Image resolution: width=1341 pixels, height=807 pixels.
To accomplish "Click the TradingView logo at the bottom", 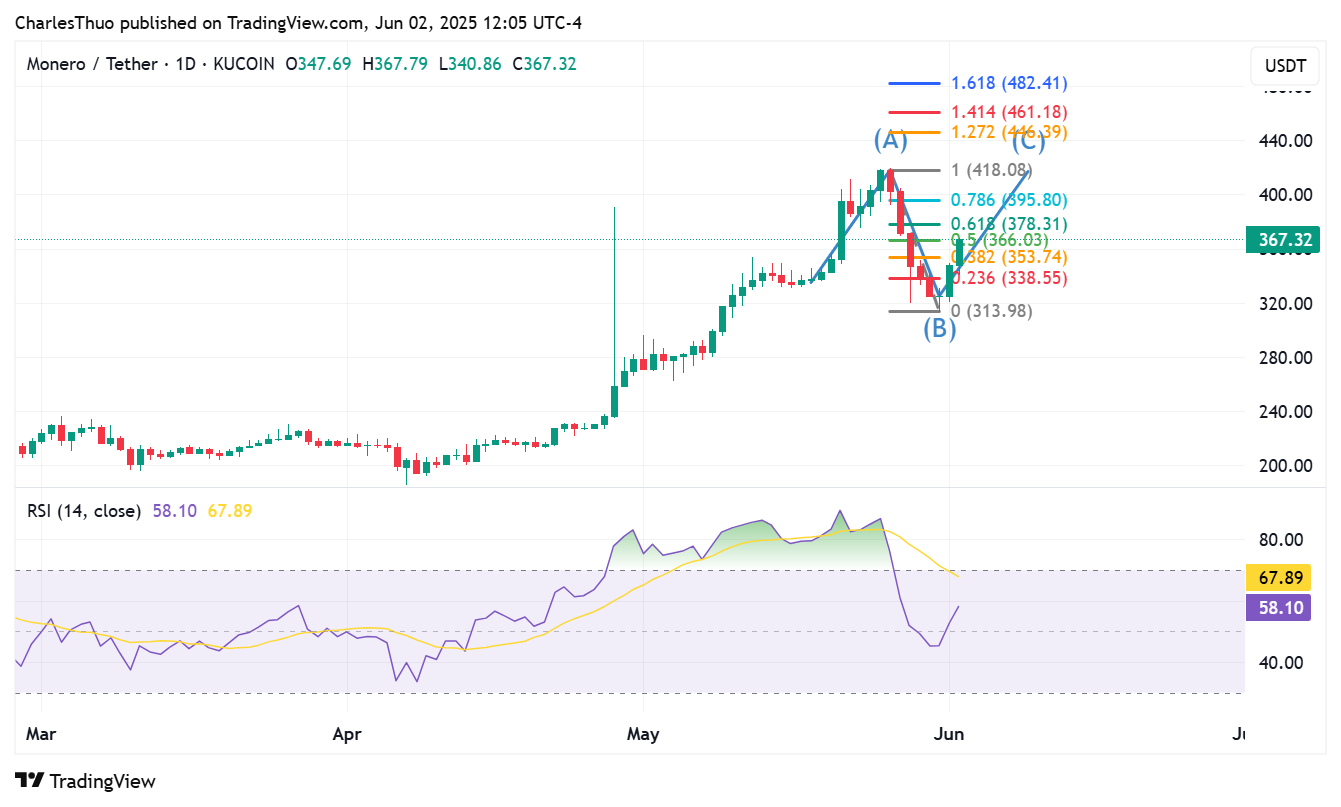I will pyautogui.click(x=85, y=780).
